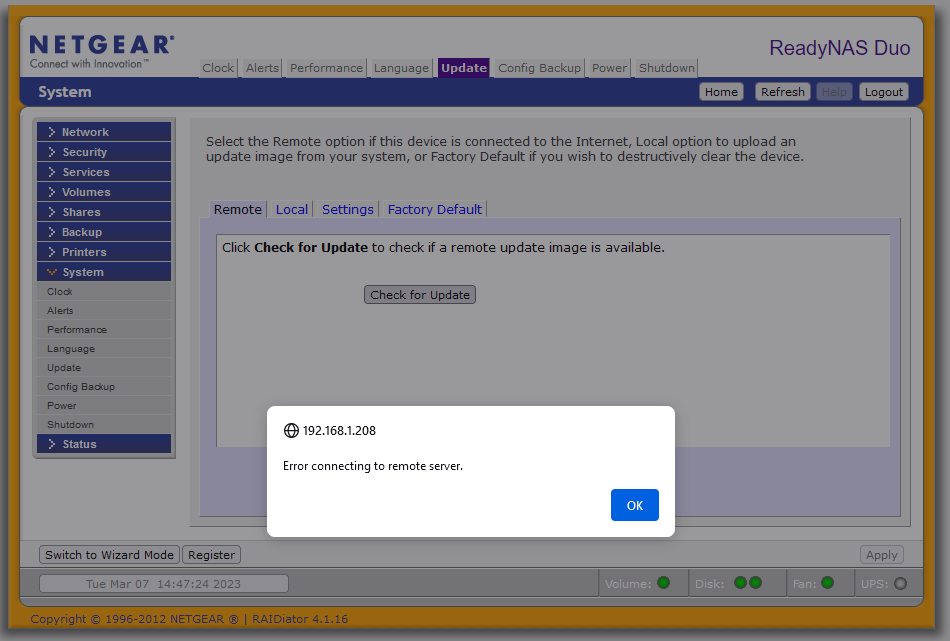Click the UPS grey status indicator

pos(900,584)
